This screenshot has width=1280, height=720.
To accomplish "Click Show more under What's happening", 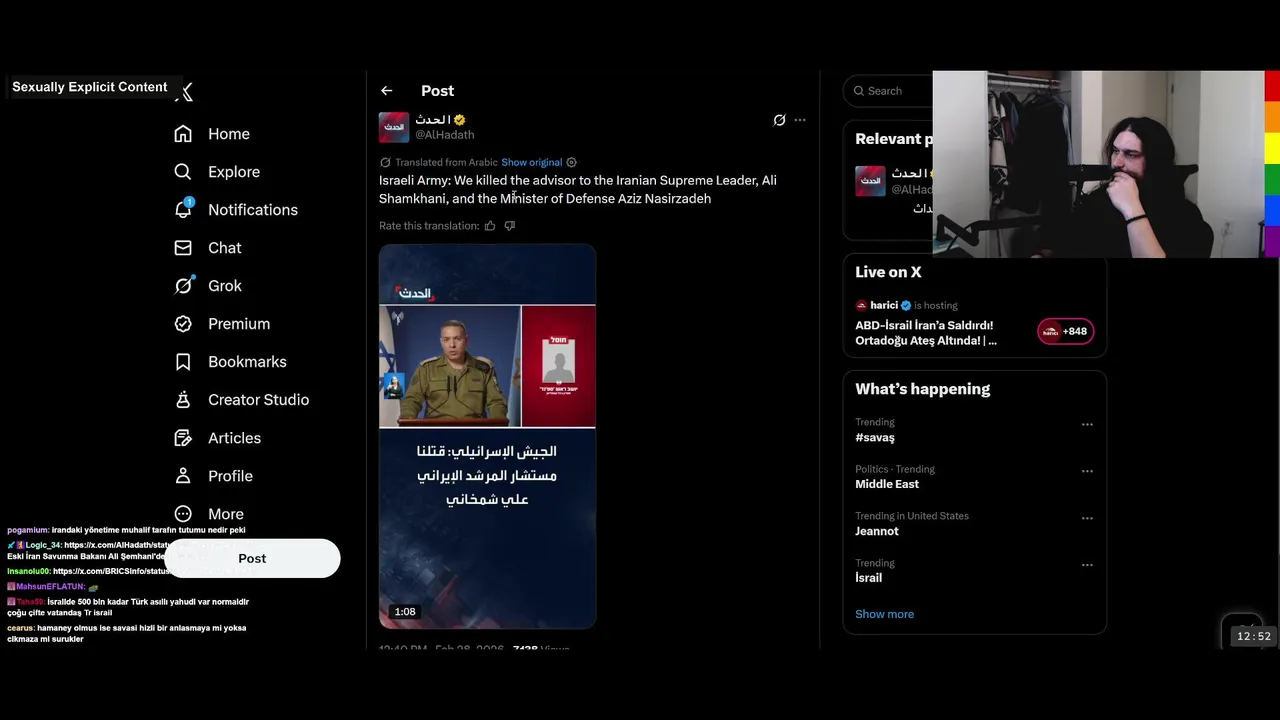I will pyautogui.click(x=884, y=614).
